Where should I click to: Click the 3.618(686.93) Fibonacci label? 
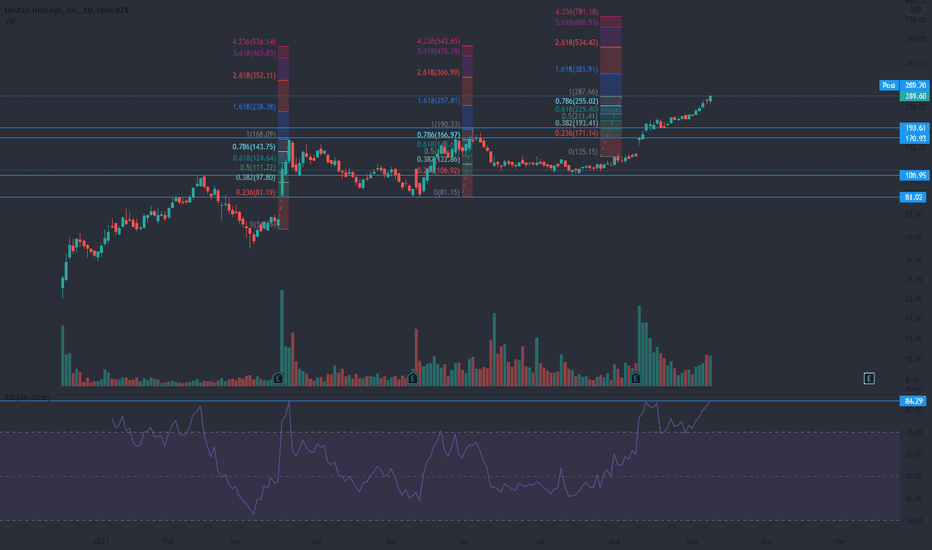pos(577,22)
